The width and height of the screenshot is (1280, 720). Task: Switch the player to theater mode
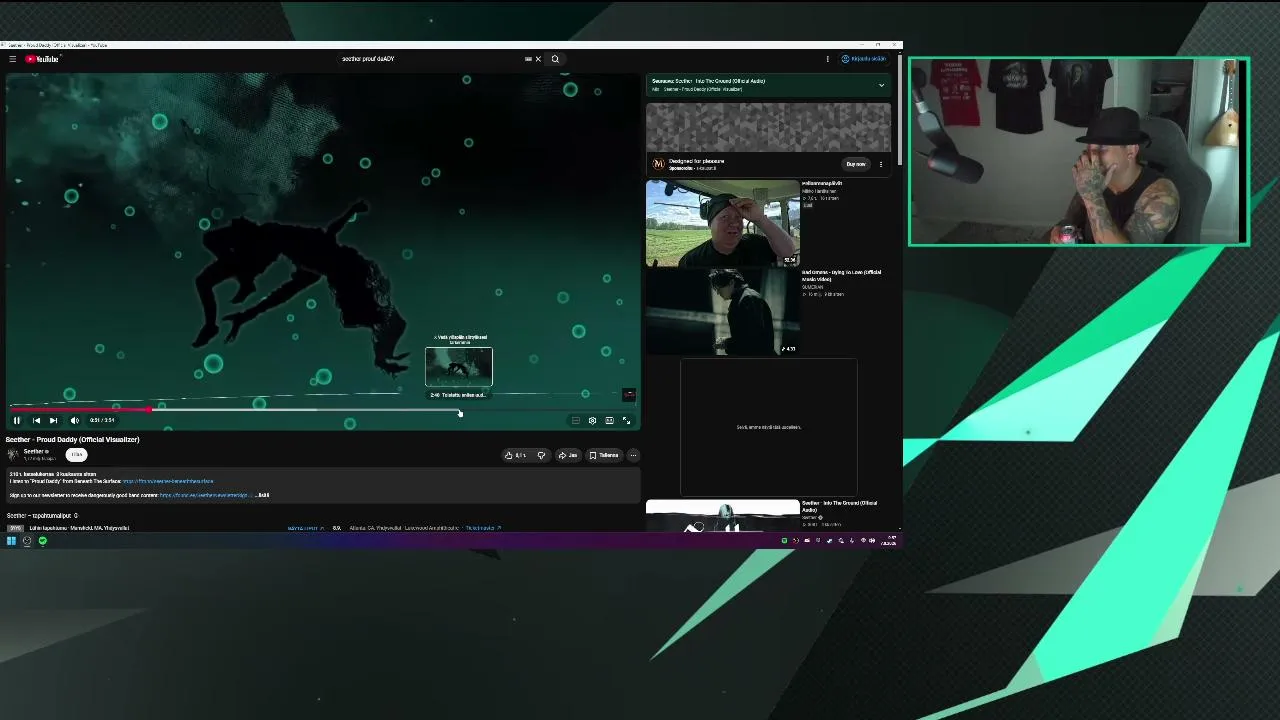point(609,421)
